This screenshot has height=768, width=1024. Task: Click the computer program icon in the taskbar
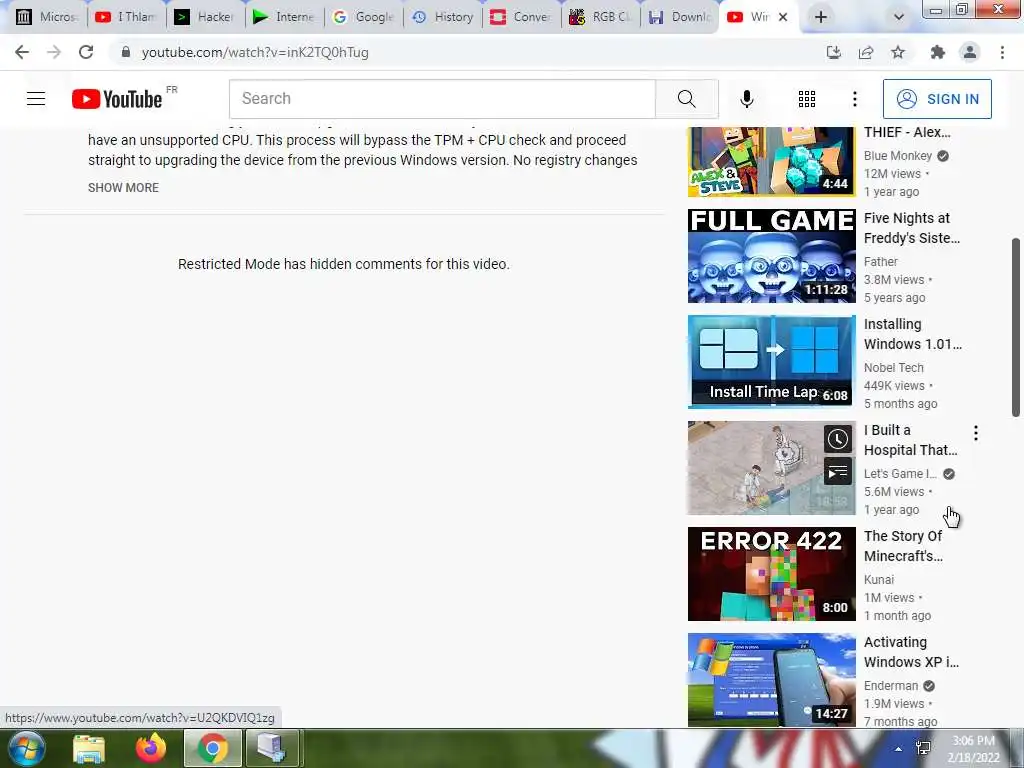pos(272,748)
